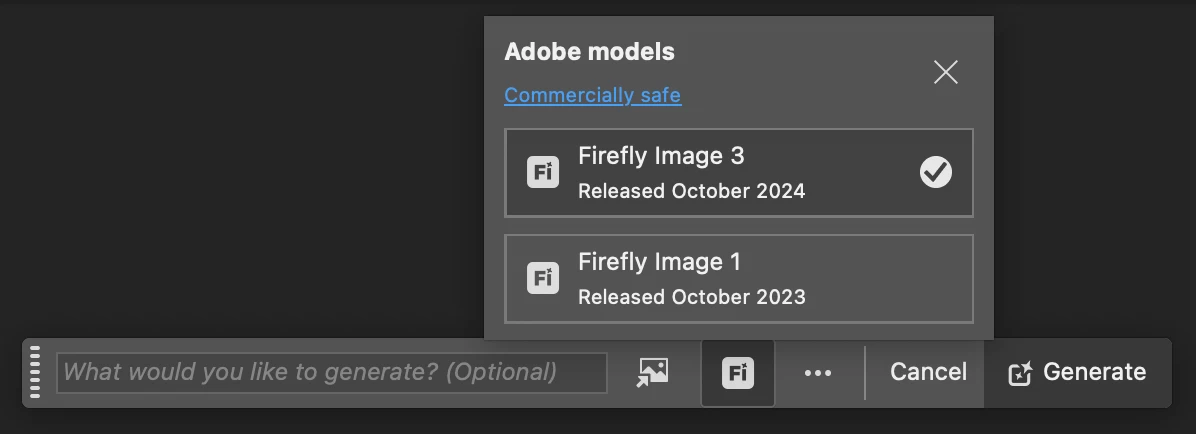Toggle the Firefly model selector button
The width and height of the screenshot is (1196, 434).
tap(738, 373)
